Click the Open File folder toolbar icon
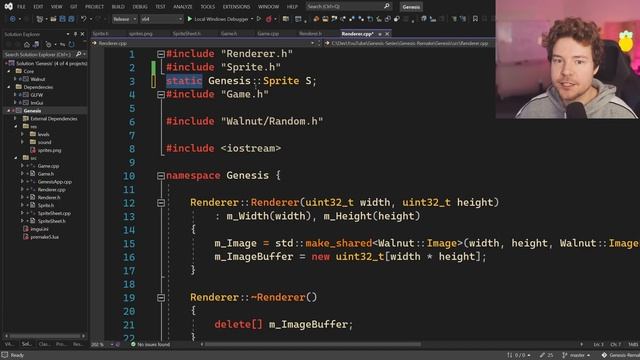The height and width of the screenshot is (360, 640). coord(53,19)
